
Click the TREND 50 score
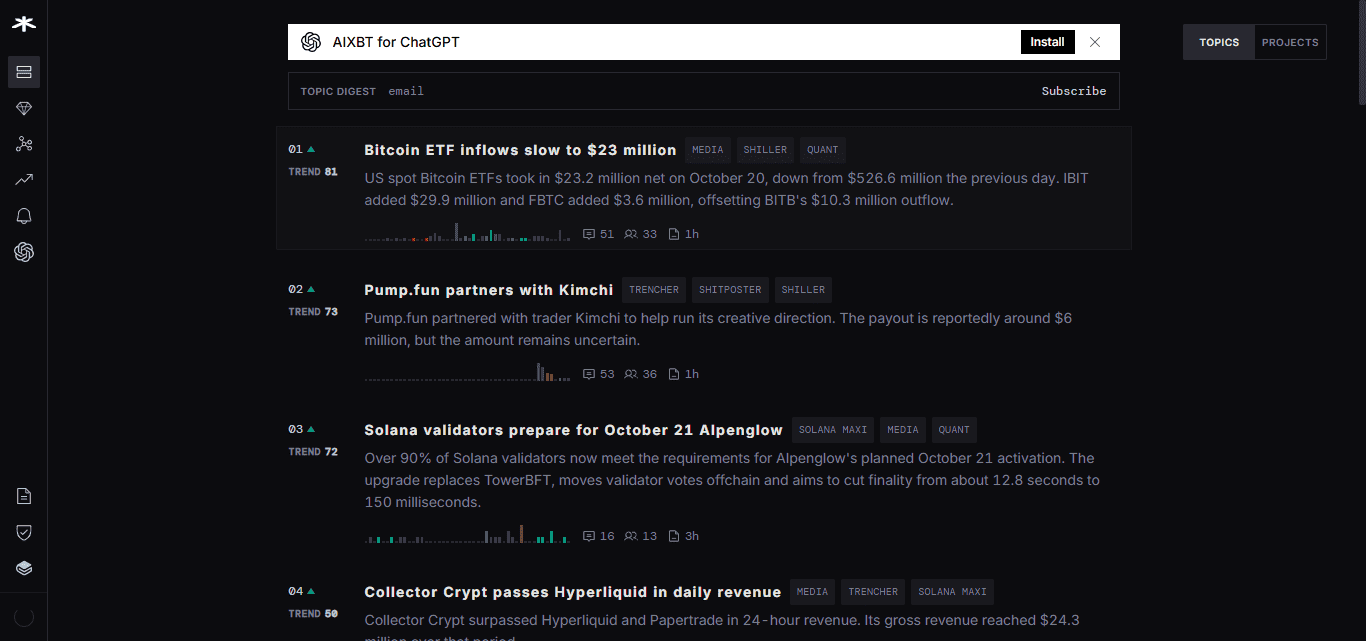pos(313,614)
